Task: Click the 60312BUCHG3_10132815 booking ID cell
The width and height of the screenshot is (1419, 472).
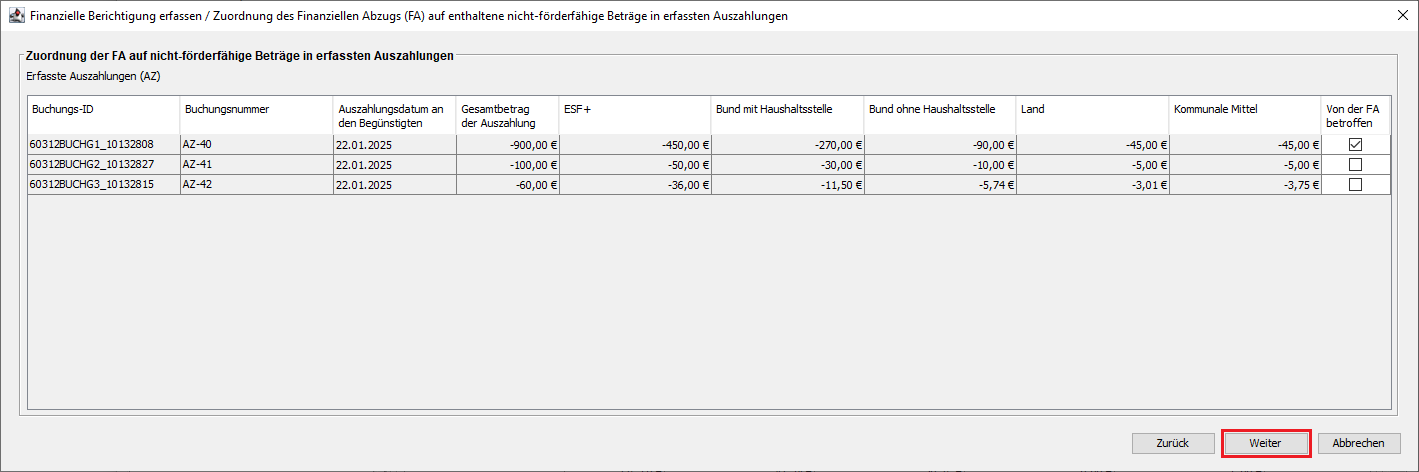Action: pyautogui.click(x=103, y=184)
